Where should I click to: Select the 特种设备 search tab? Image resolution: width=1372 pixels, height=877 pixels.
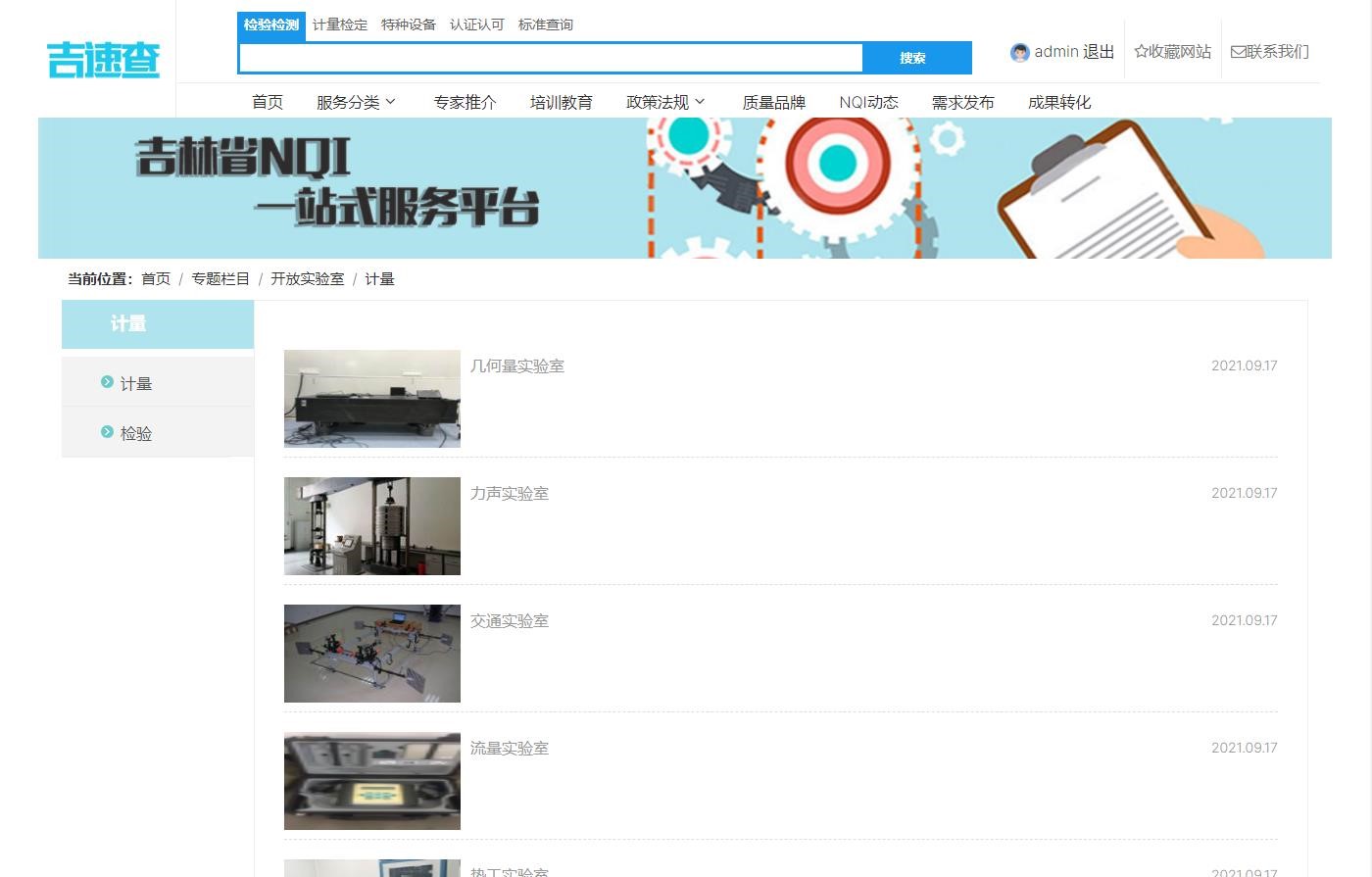coord(409,24)
